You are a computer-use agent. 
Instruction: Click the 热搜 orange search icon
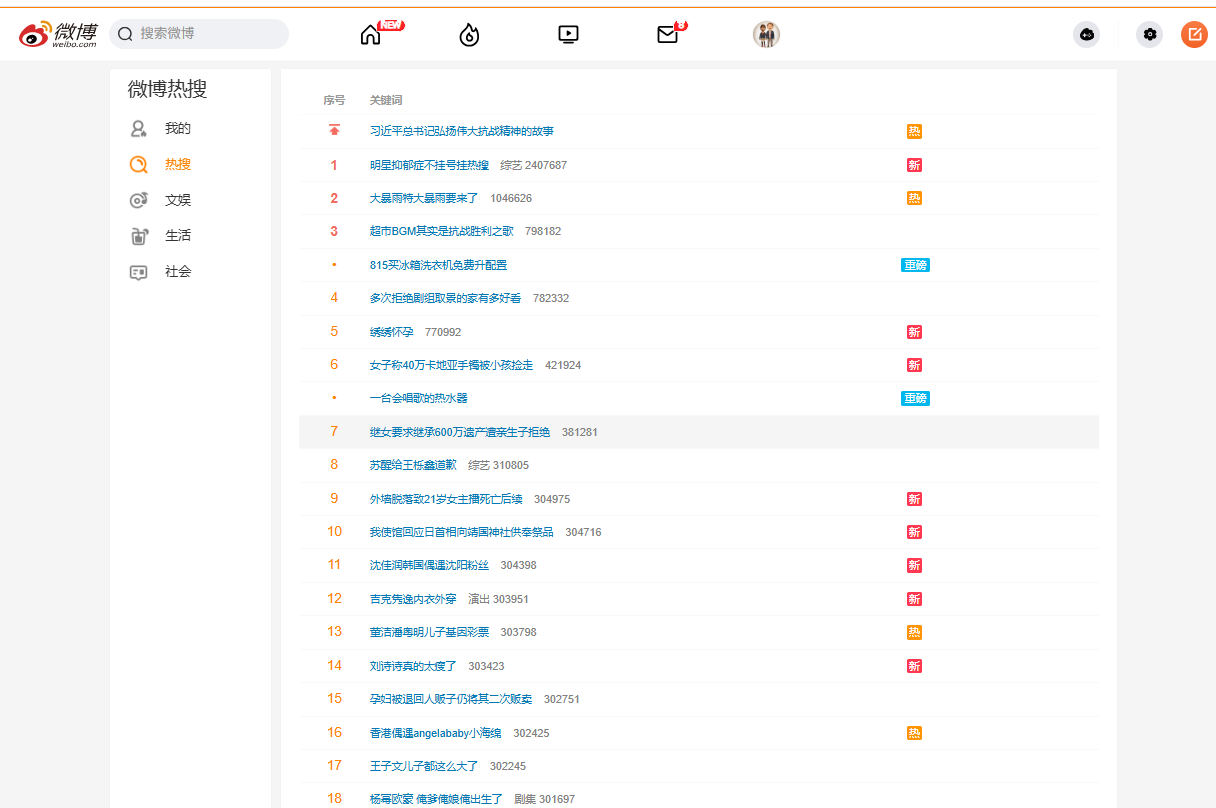[x=139, y=164]
